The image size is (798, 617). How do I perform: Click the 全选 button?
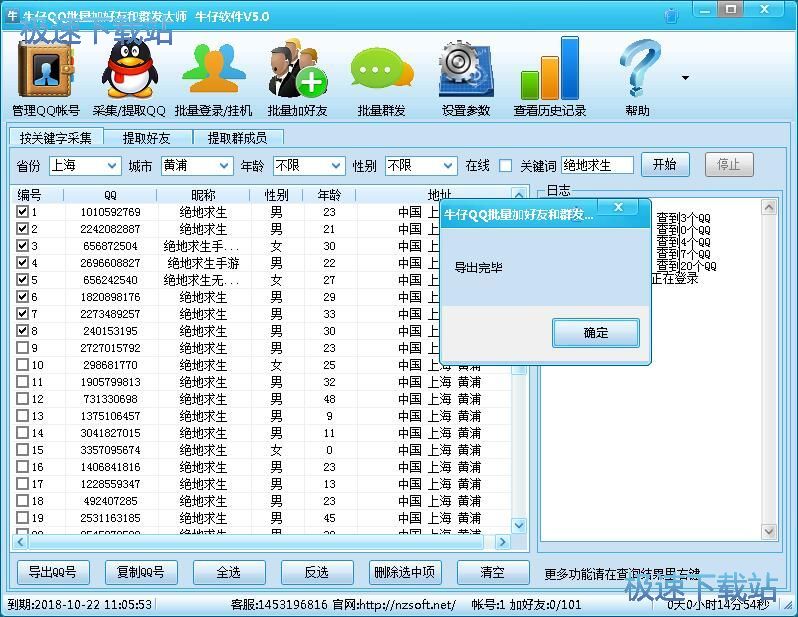click(229, 572)
